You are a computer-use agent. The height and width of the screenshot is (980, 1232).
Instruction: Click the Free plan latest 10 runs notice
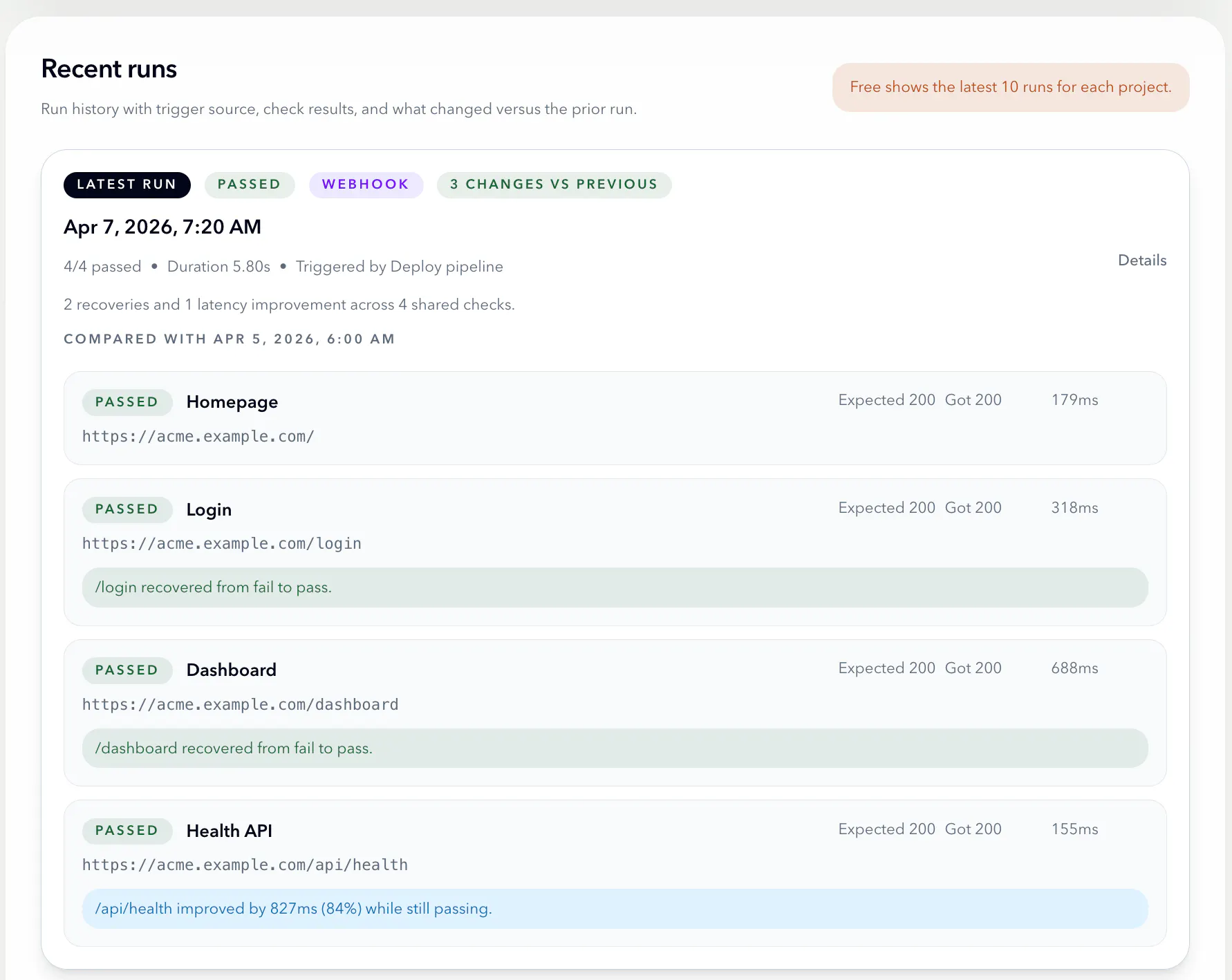[x=1011, y=87]
